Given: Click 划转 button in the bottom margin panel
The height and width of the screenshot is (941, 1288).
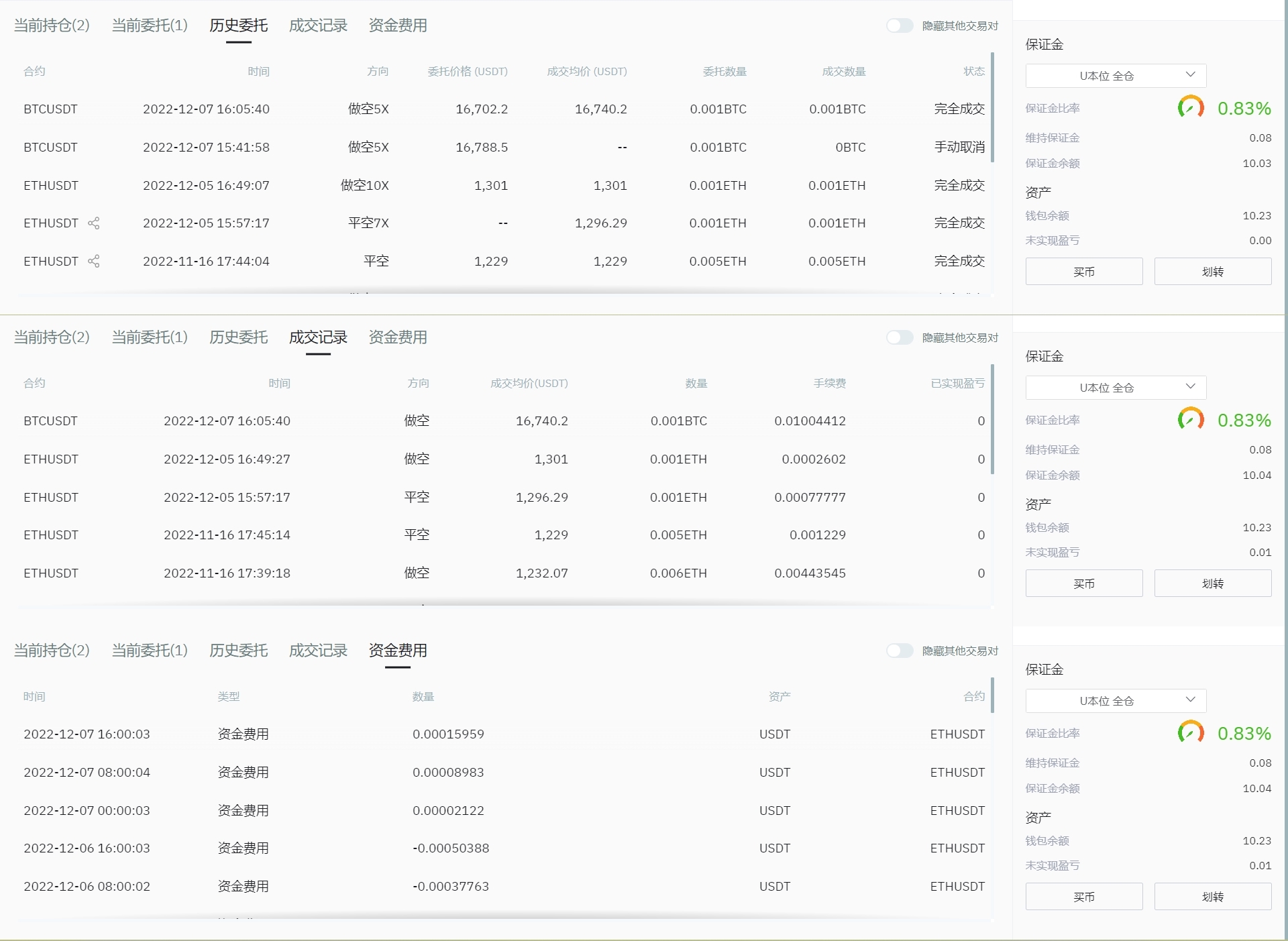Looking at the screenshot, I should (1212, 897).
